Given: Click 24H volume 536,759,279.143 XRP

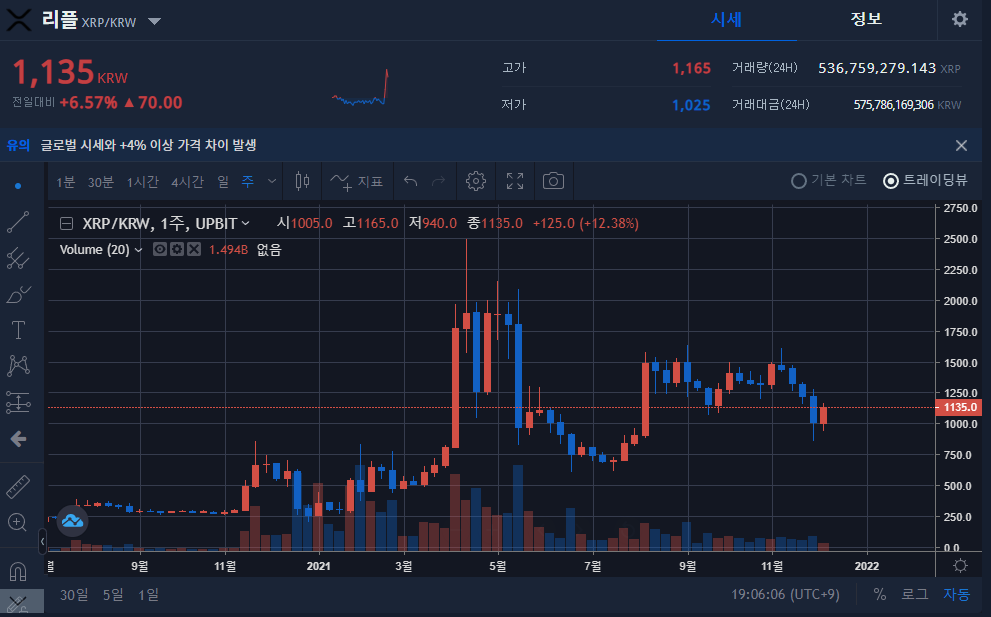Looking at the screenshot, I should (x=889, y=68).
